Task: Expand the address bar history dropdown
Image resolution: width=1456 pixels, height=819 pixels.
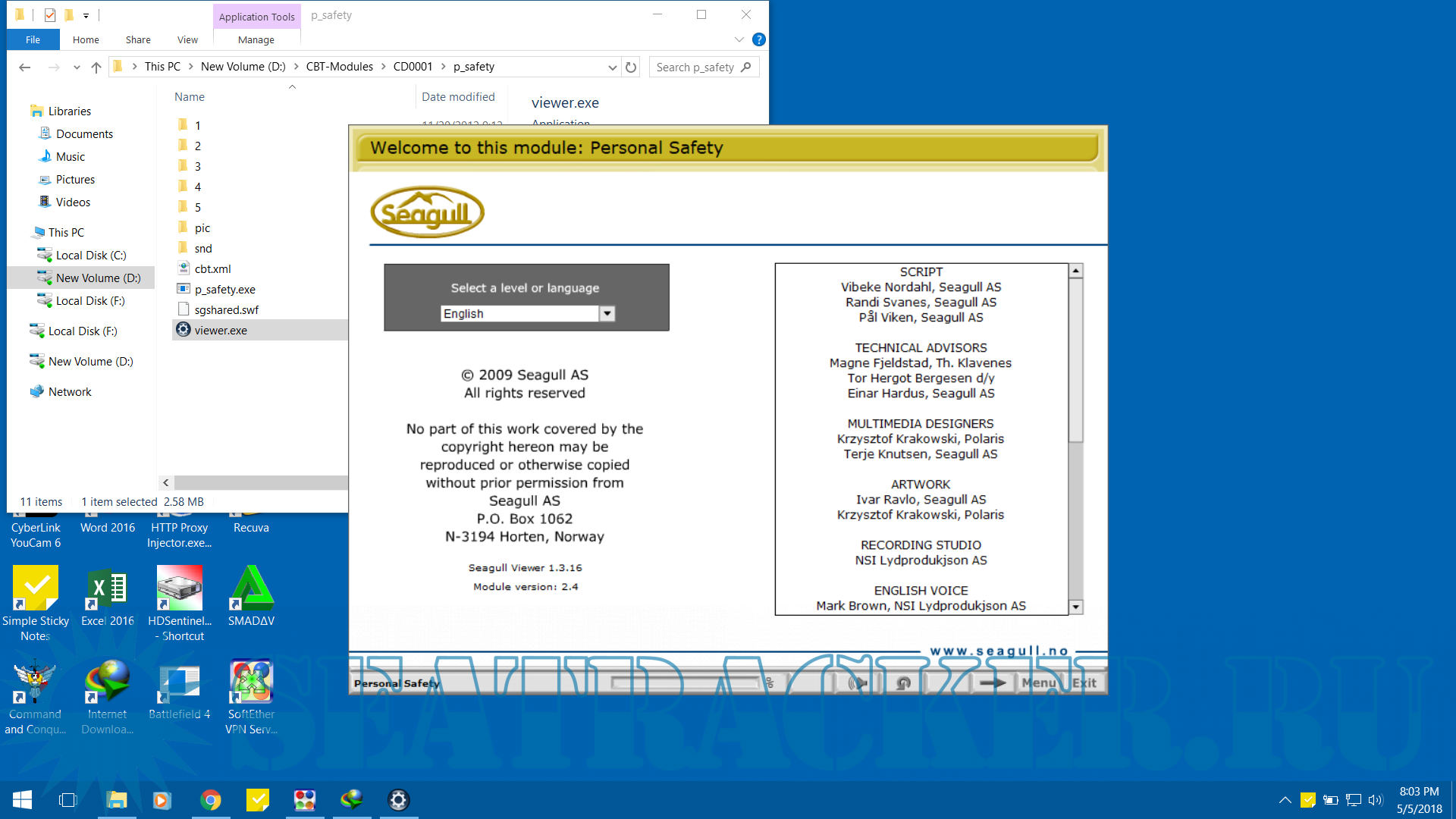Action: [x=612, y=67]
